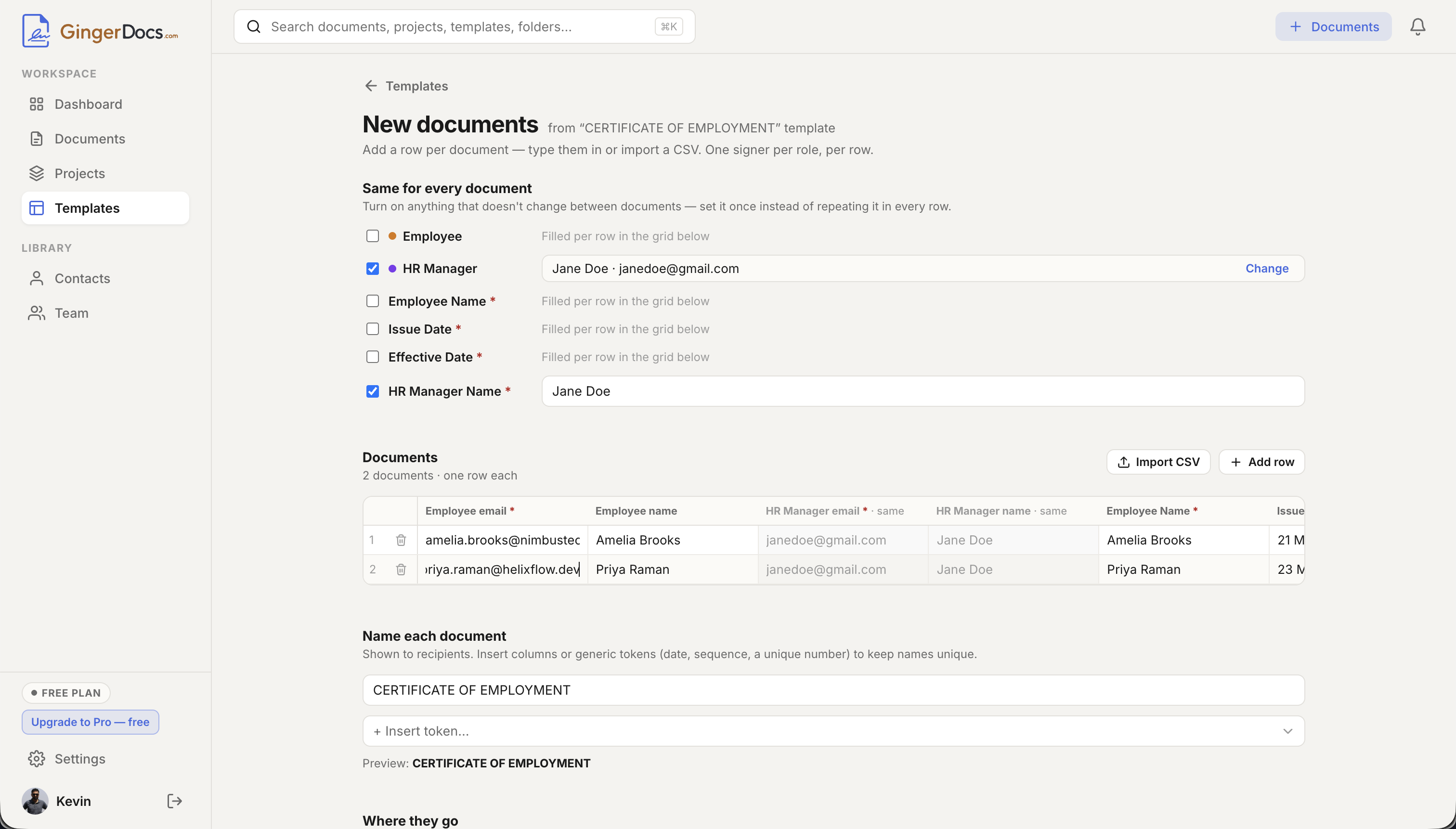Edit Employee name cell Amelia Brooks signer
Screen dimensions: 1456x829
pos(673,540)
